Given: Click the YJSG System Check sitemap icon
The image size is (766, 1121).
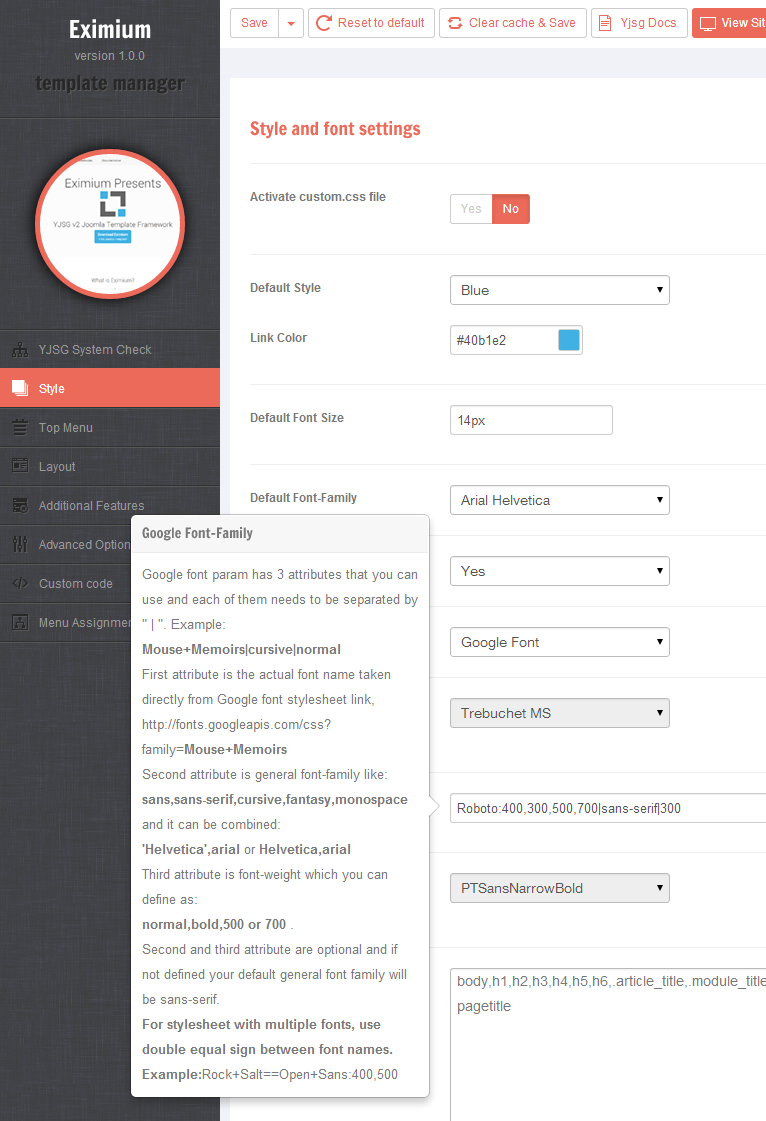Looking at the screenshot, I should pyautogui.click(x=20, y=350).
